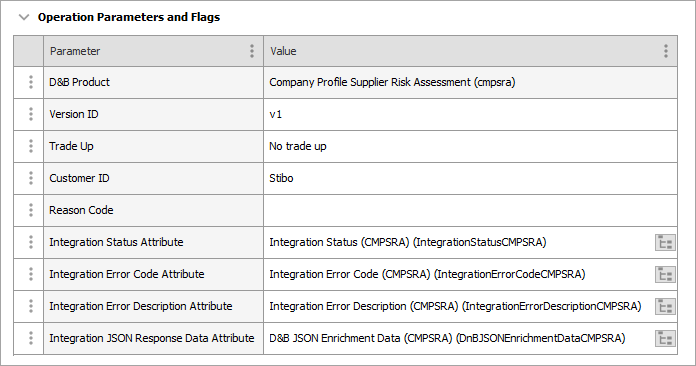
Task: Open row menu dots for Customer ID
Action: [31, 178]
